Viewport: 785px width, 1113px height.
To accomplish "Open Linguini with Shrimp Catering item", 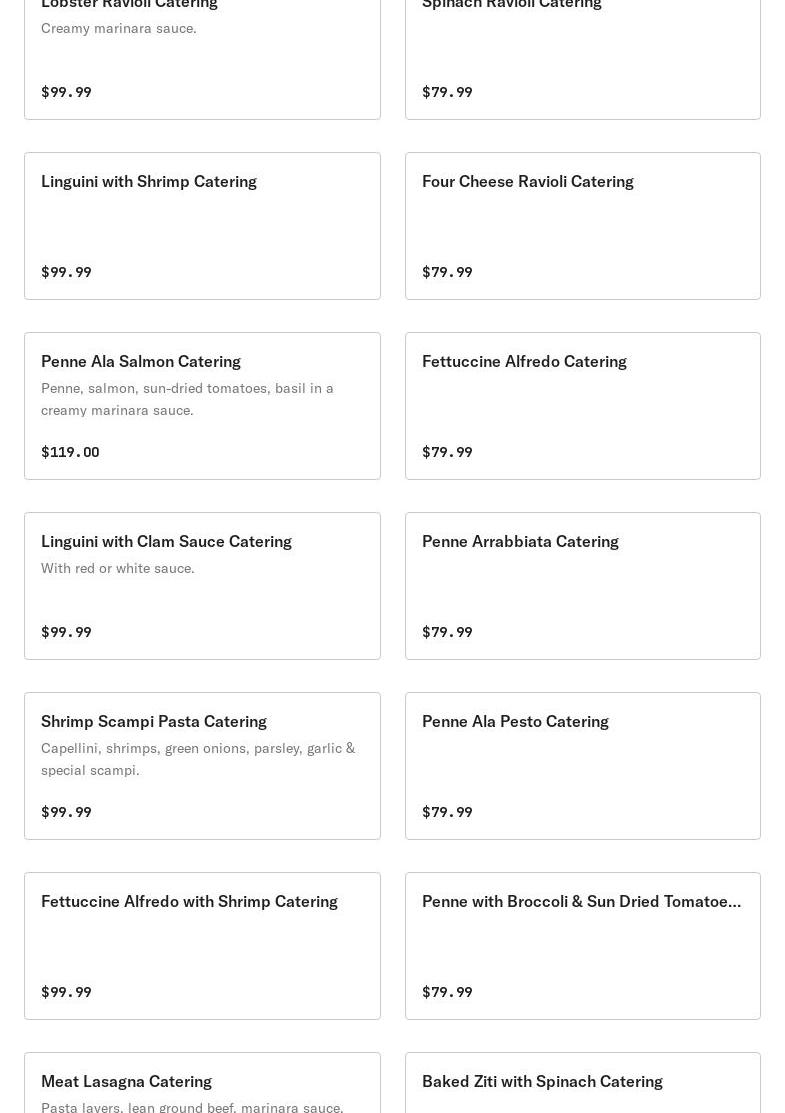I will [x=202, y=226].
